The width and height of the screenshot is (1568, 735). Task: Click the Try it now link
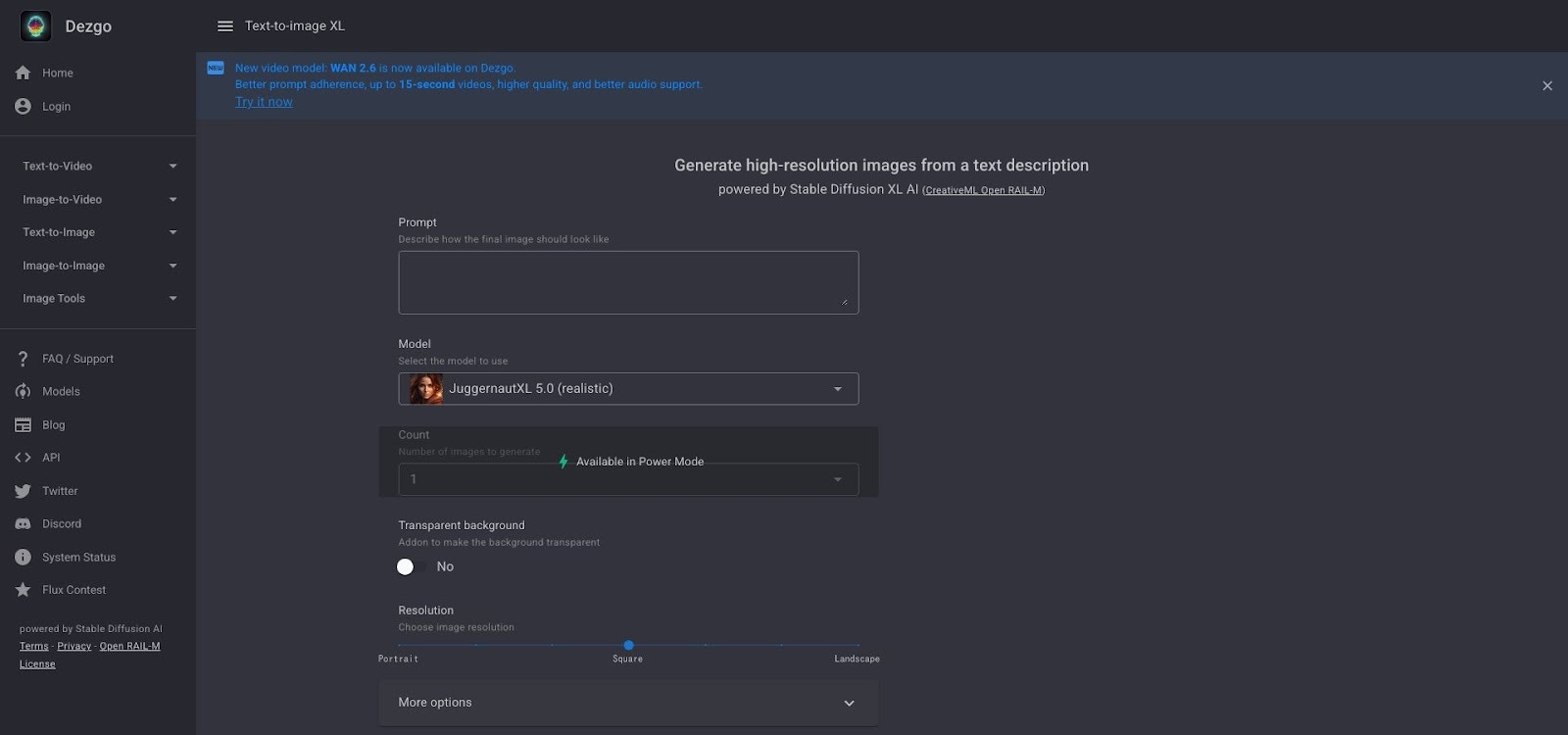(264, 102)
